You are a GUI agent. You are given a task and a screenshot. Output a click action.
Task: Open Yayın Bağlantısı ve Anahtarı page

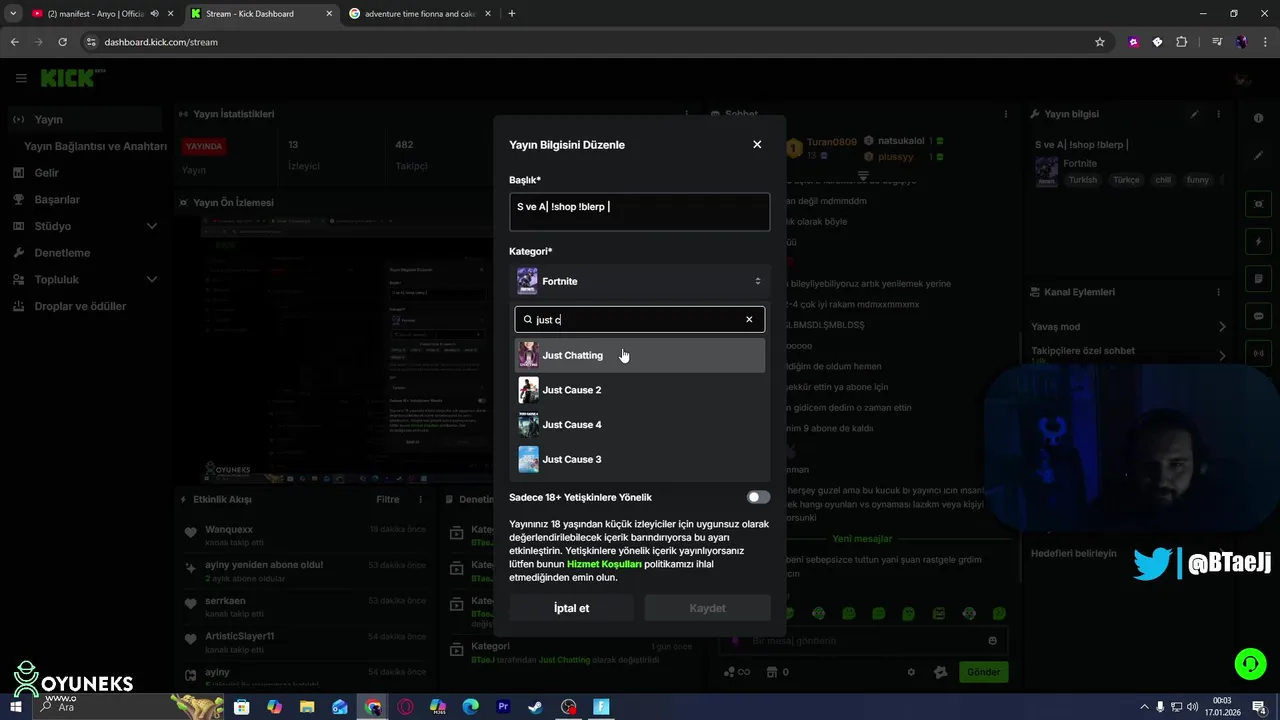95,146
